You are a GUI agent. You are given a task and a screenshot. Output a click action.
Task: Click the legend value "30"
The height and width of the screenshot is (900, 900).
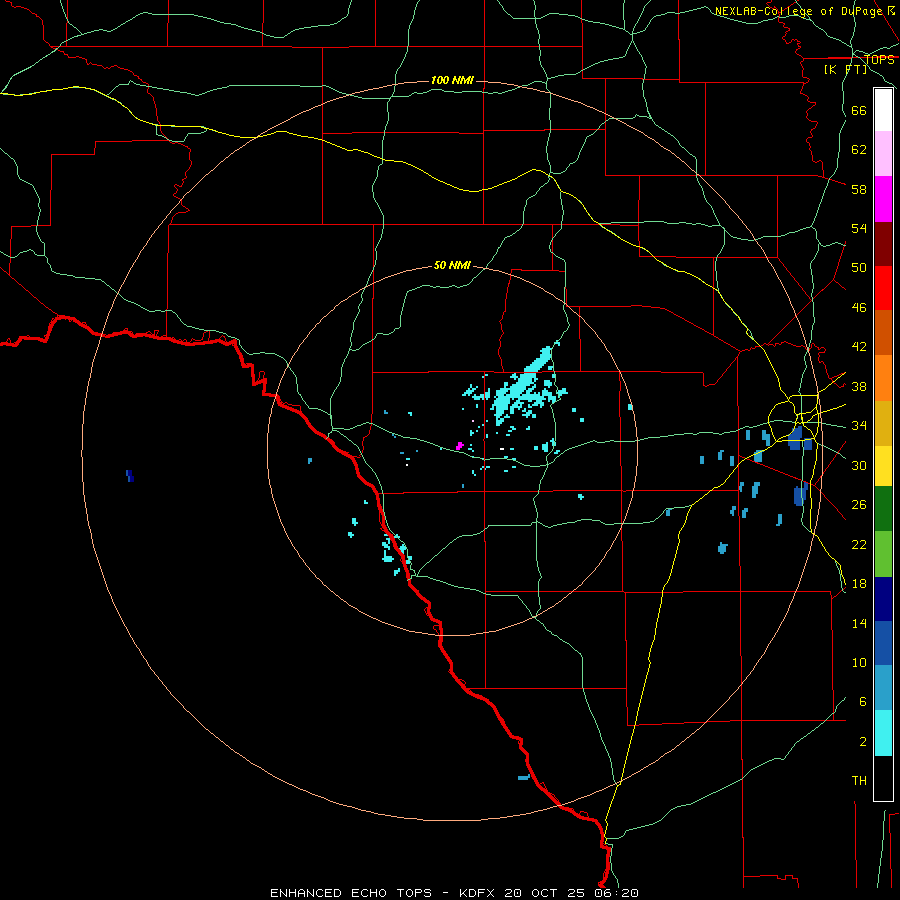tap(859, 465)
